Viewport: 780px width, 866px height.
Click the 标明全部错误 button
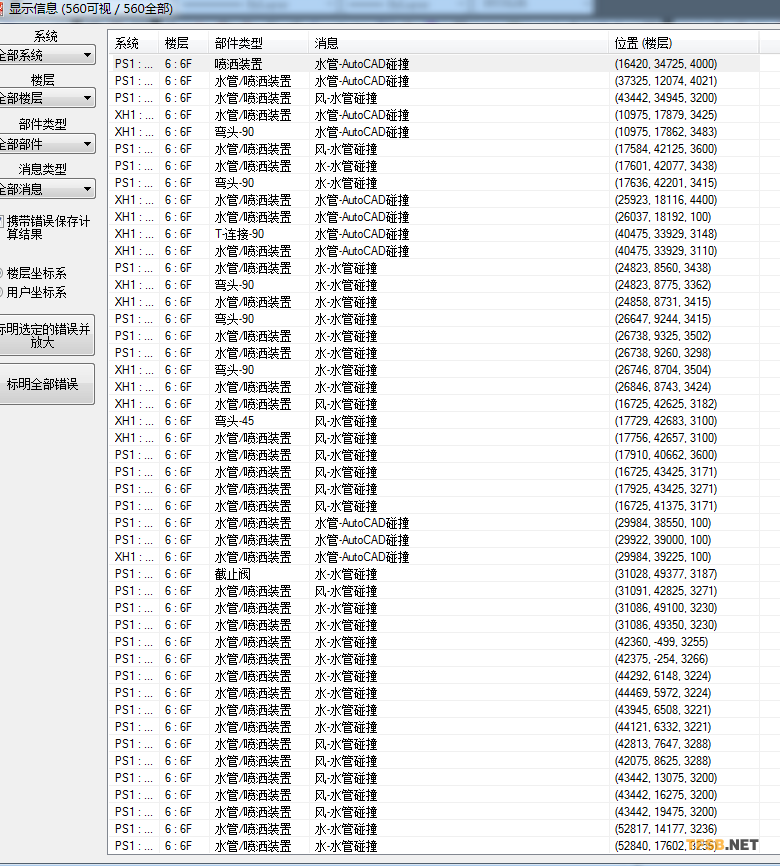46,384
